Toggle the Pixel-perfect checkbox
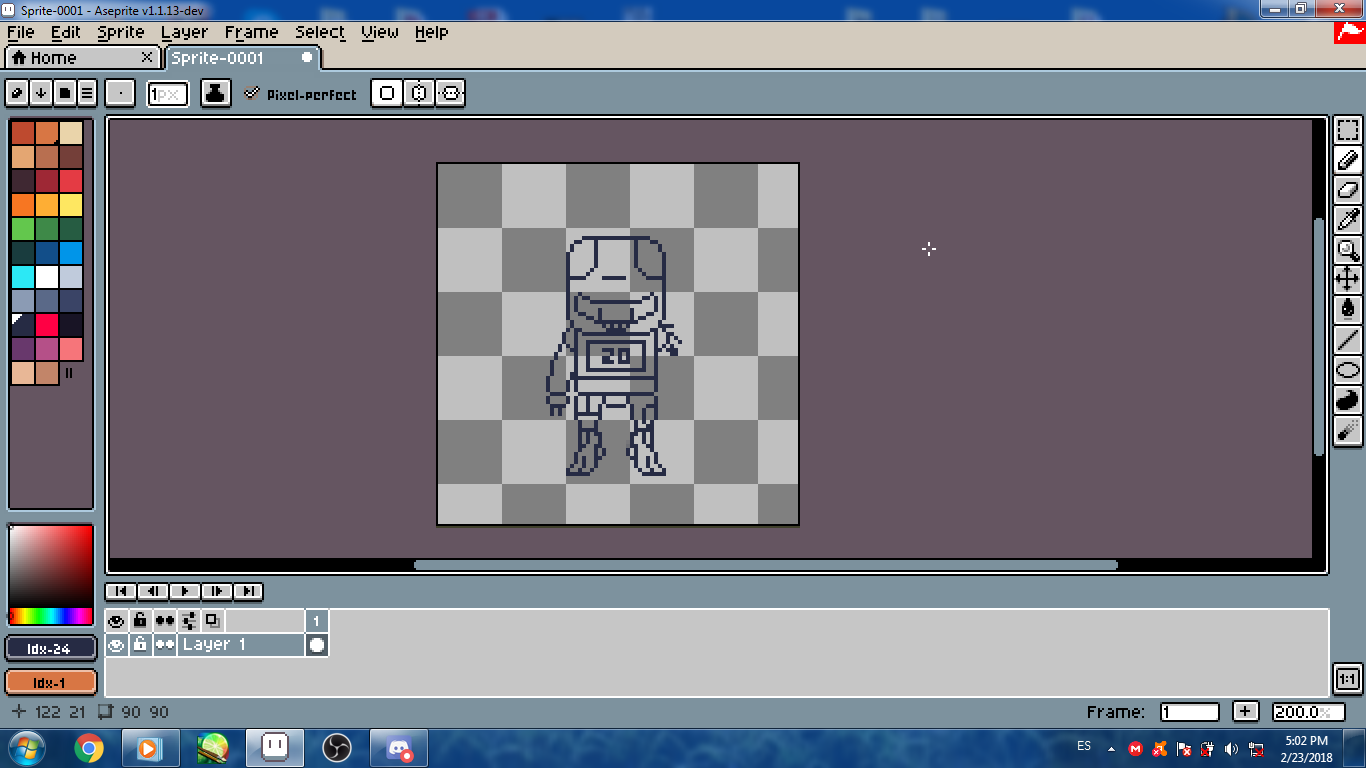Image resolution: width=1366 pixels, height=768 pixels. click(300, 94)
